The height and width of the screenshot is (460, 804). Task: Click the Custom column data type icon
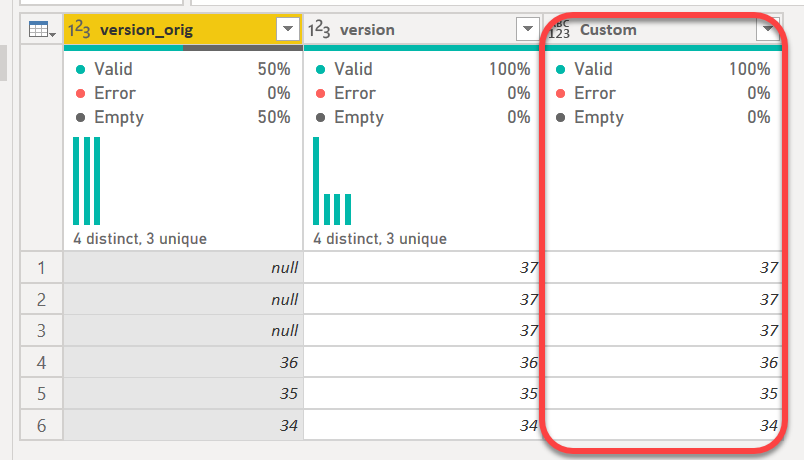(x=559, y=30)
